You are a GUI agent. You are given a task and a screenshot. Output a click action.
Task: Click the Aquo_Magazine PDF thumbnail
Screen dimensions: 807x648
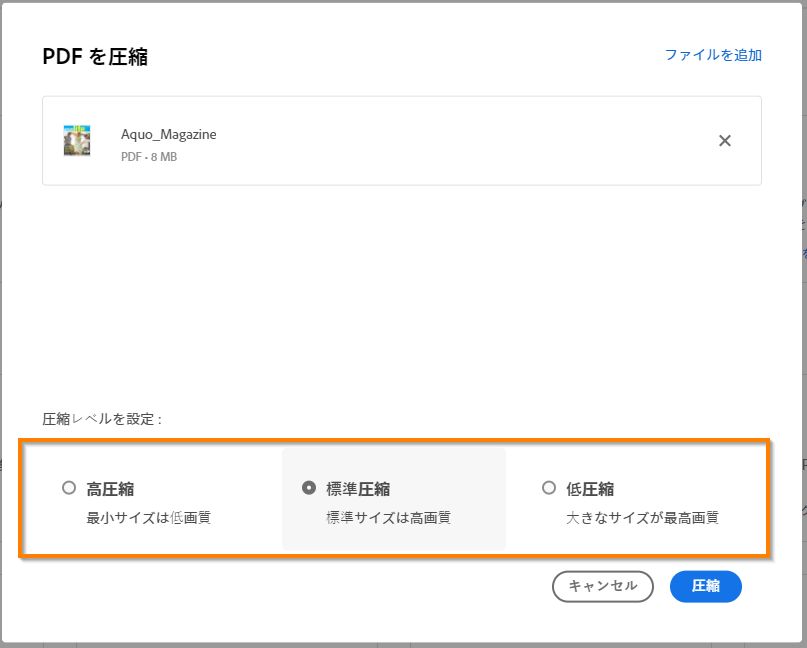[76, 140]
